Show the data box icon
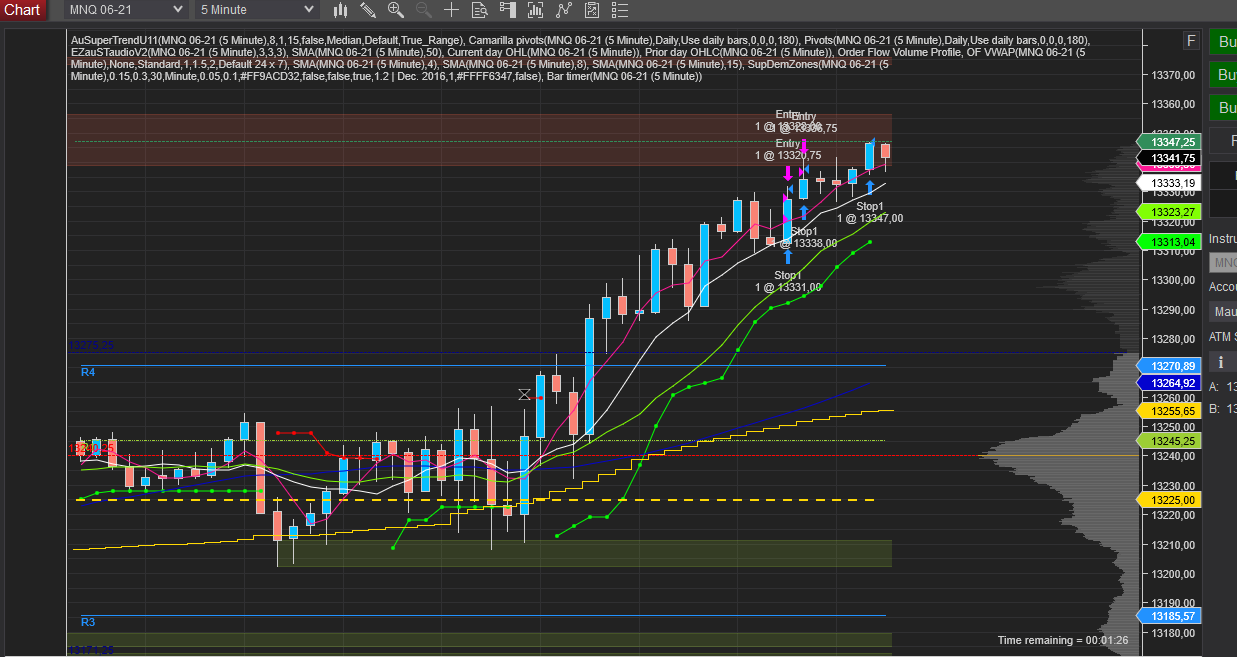The image size is (1237, 657). coord(479,10)
